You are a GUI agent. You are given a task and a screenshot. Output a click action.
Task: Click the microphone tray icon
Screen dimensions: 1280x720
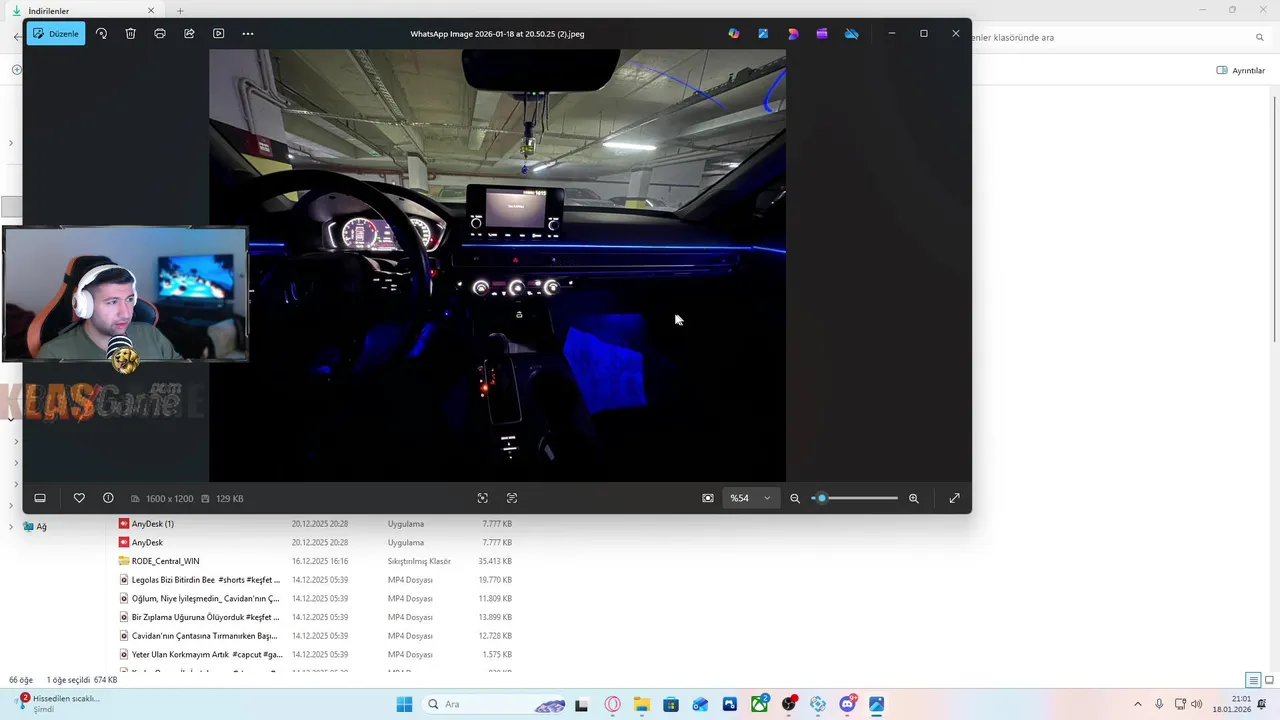click(1159, 704)
